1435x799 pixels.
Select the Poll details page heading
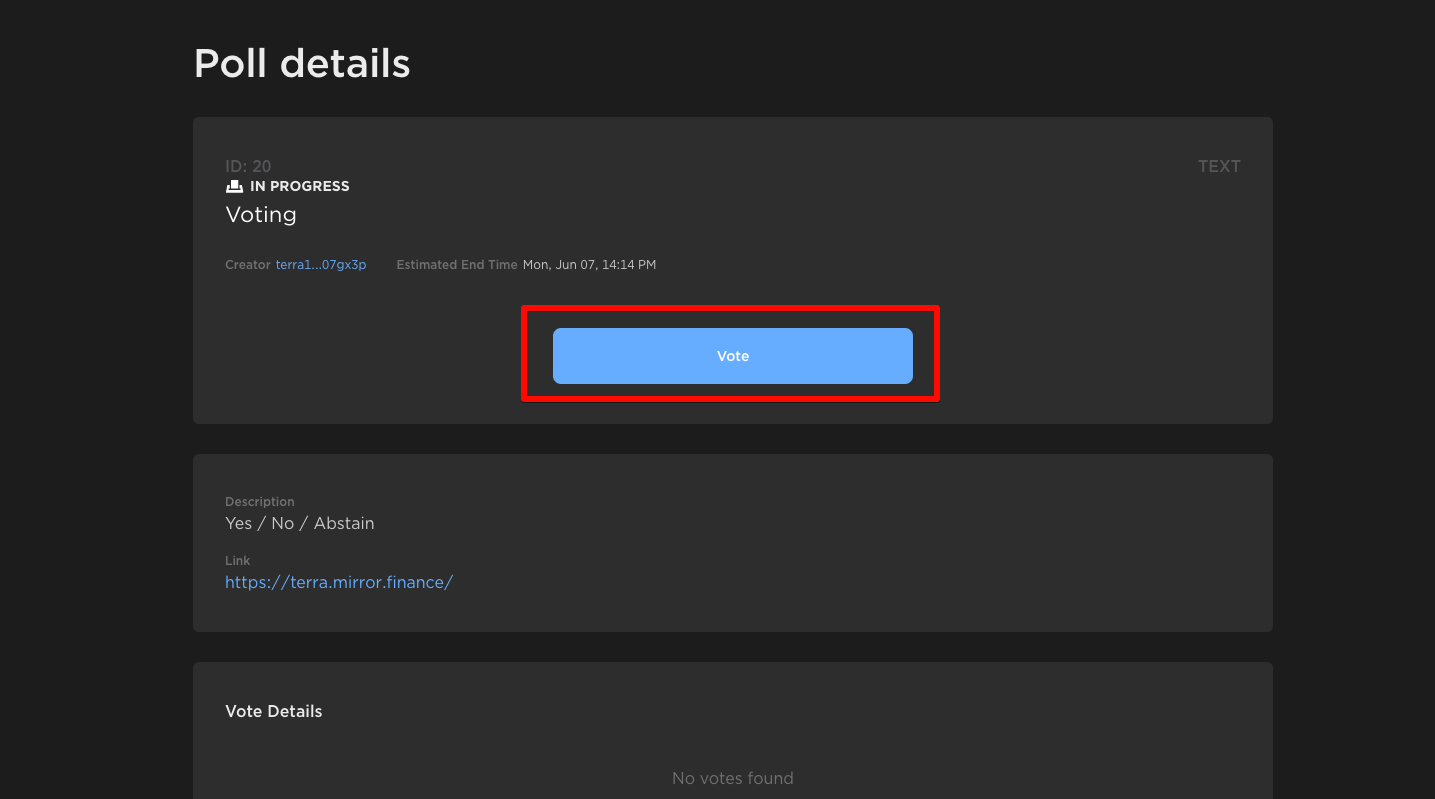302,64
